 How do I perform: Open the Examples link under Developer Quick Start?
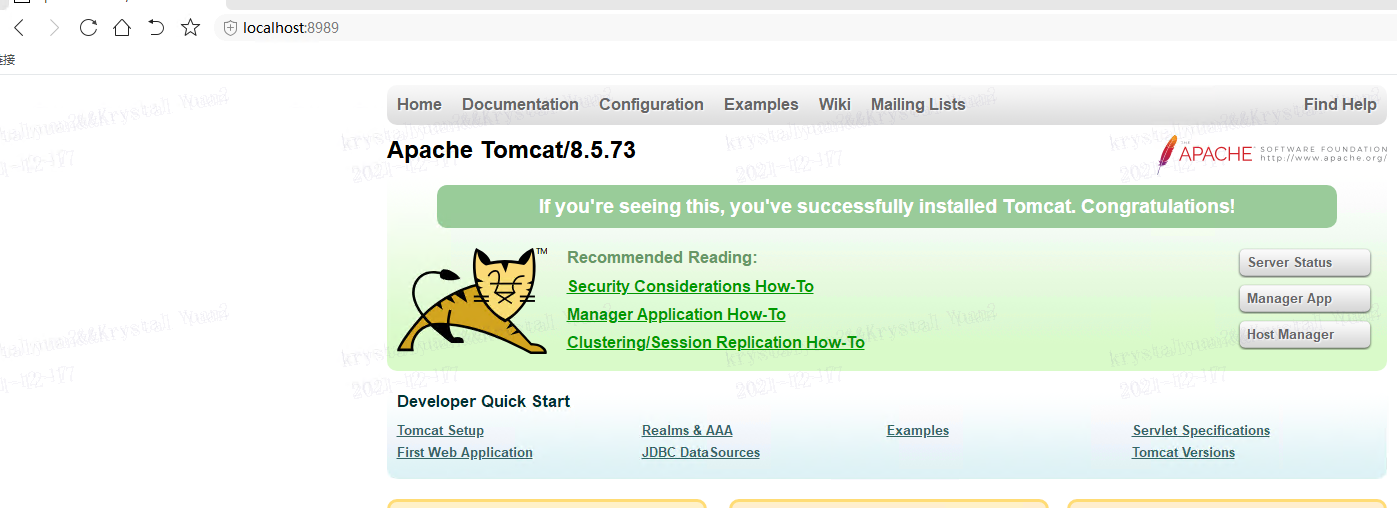click(x=918, y=430)
